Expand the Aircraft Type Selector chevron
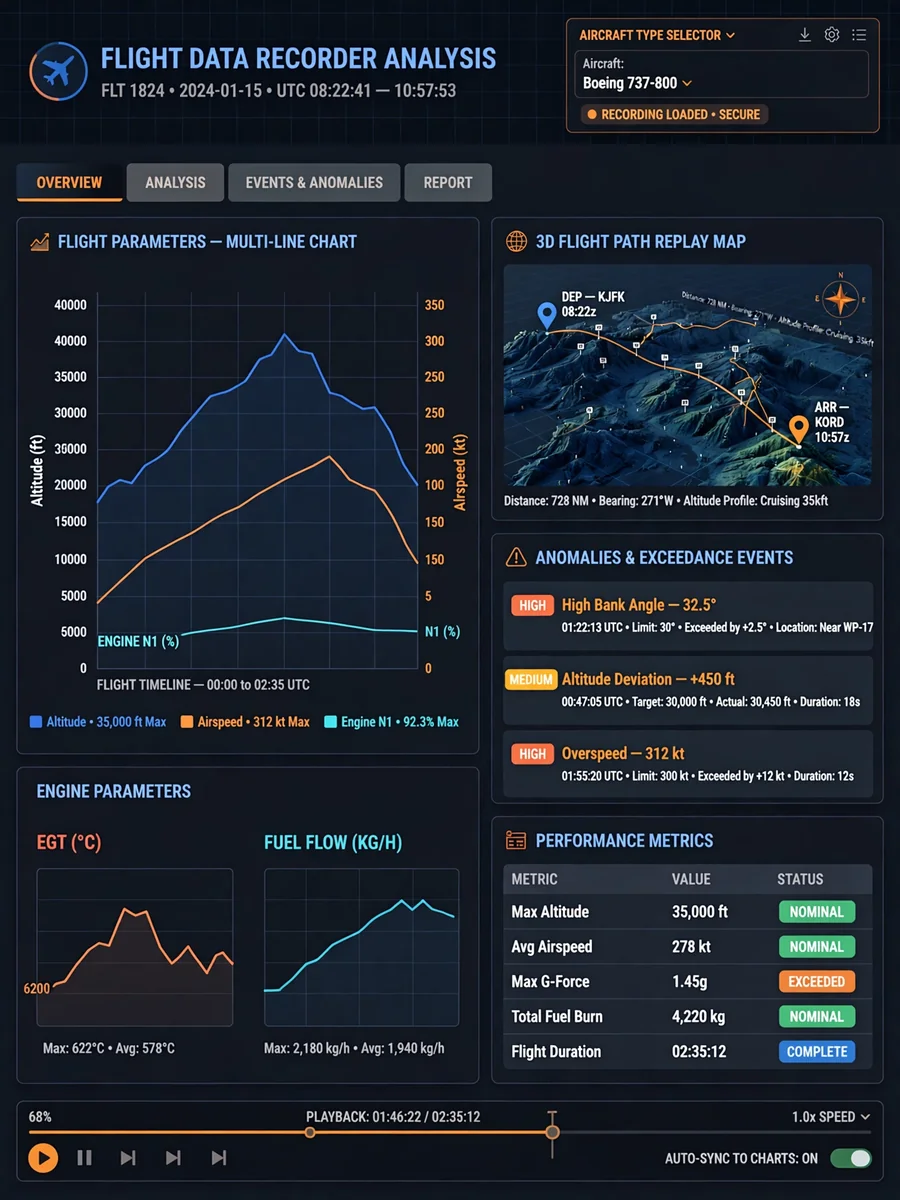This screenshot has height=1200, width=900. tap(731, 35)
